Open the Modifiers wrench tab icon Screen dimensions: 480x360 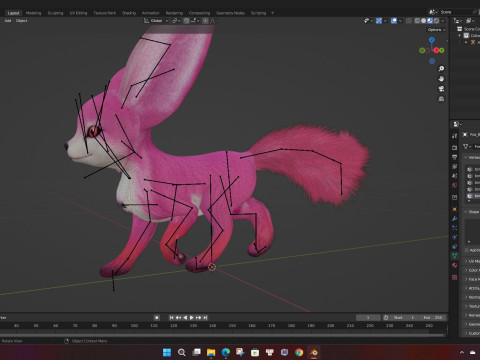(455, 219)
